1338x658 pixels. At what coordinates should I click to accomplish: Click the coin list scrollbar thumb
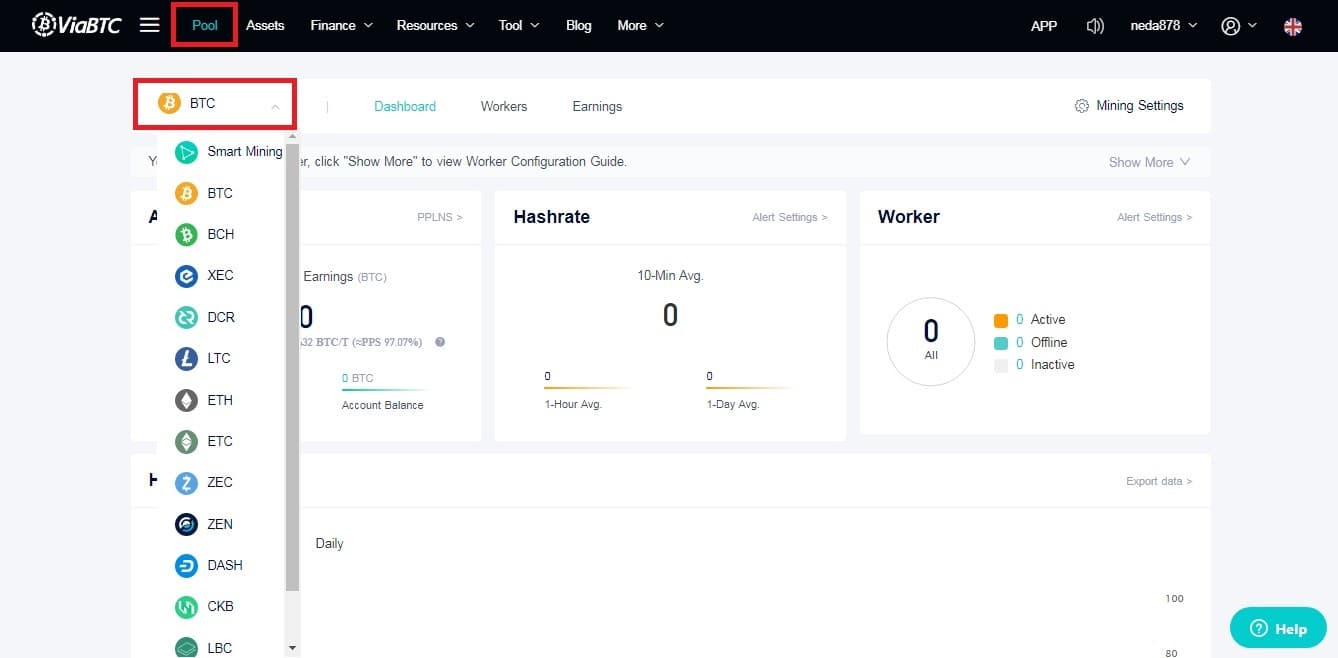292,368
